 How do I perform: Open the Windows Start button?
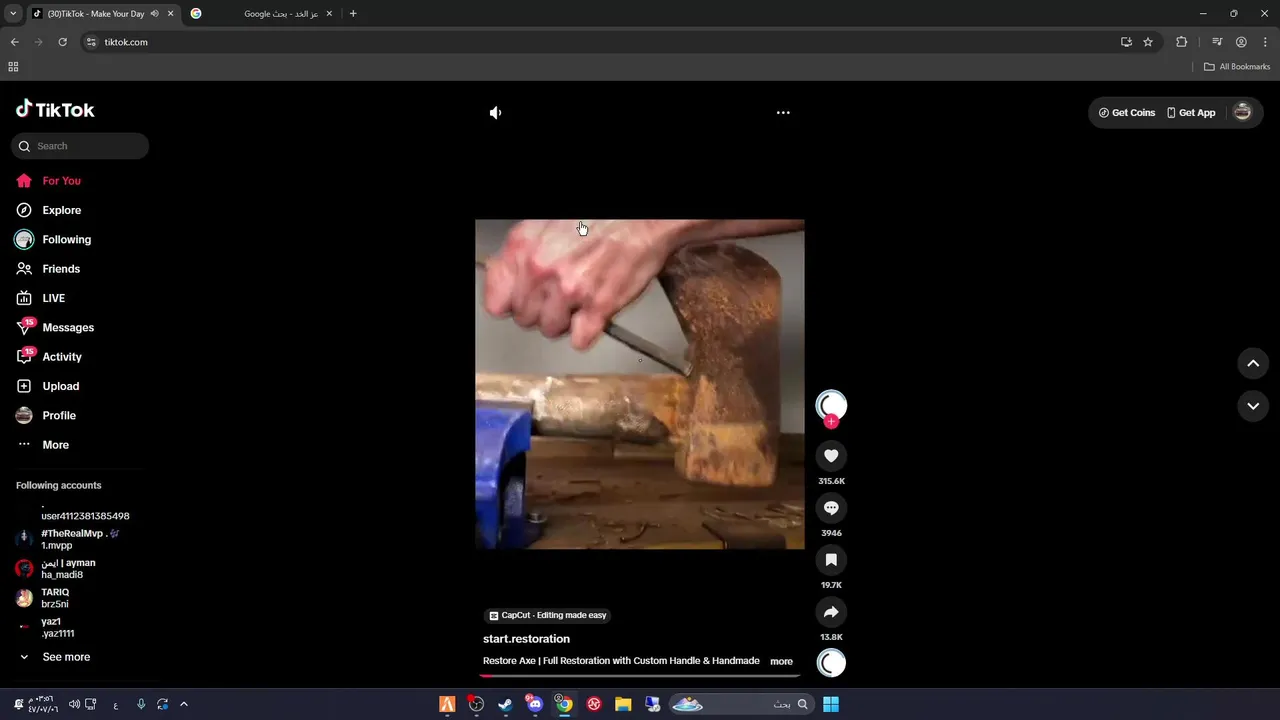[831, 704]
